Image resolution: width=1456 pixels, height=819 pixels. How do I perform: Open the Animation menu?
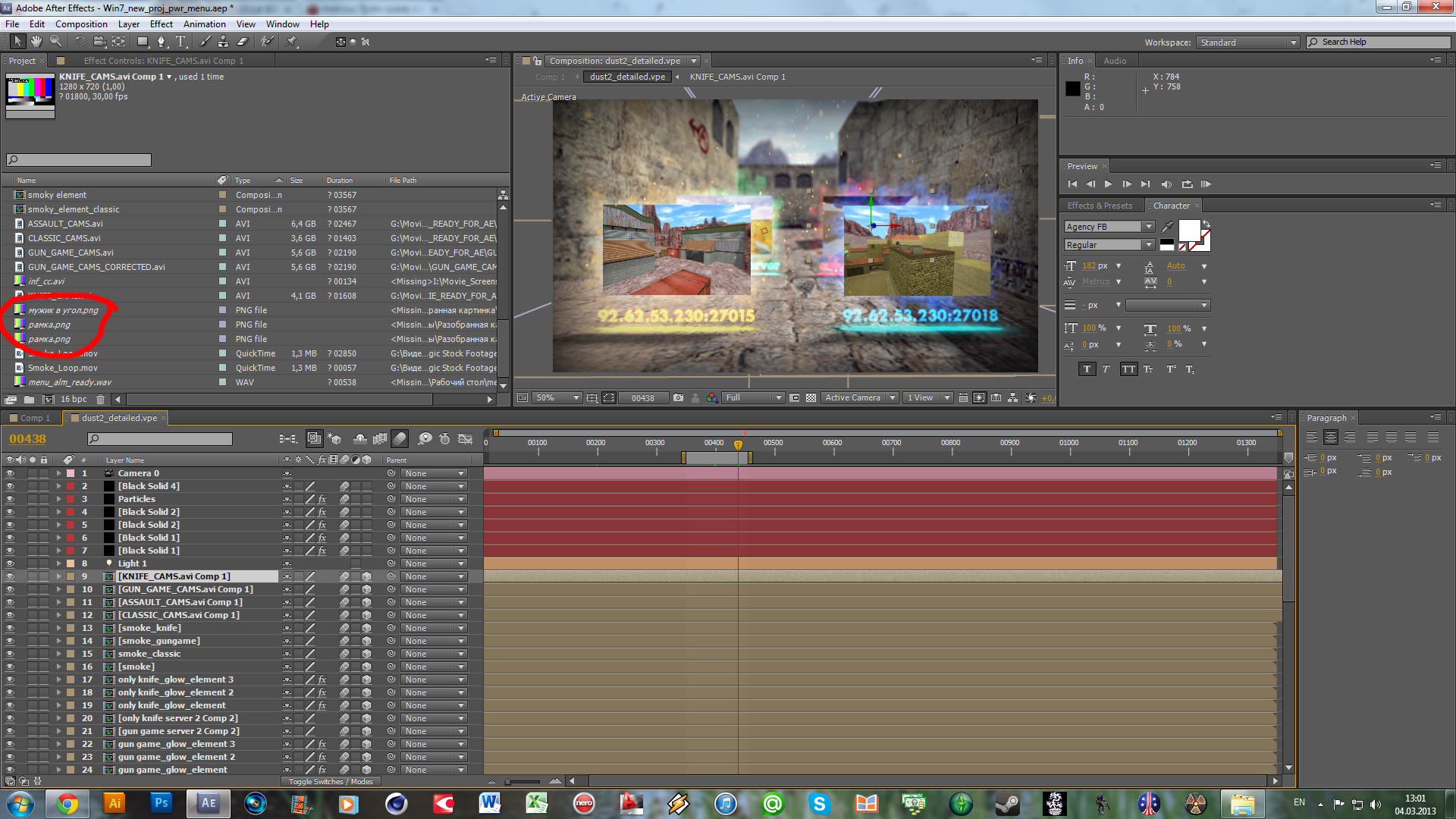(205, 24)
